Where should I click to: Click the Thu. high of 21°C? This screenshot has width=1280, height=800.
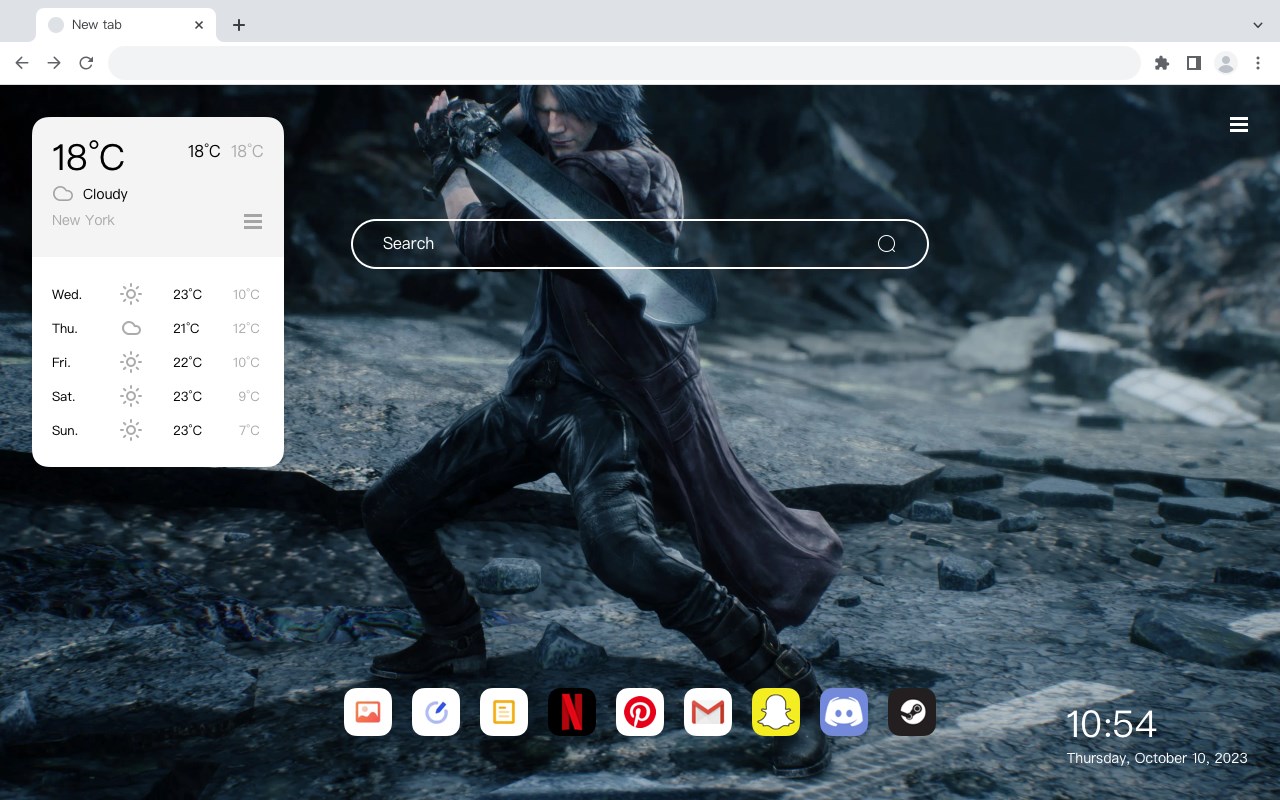pyautogui.click(x=186, y=328)
